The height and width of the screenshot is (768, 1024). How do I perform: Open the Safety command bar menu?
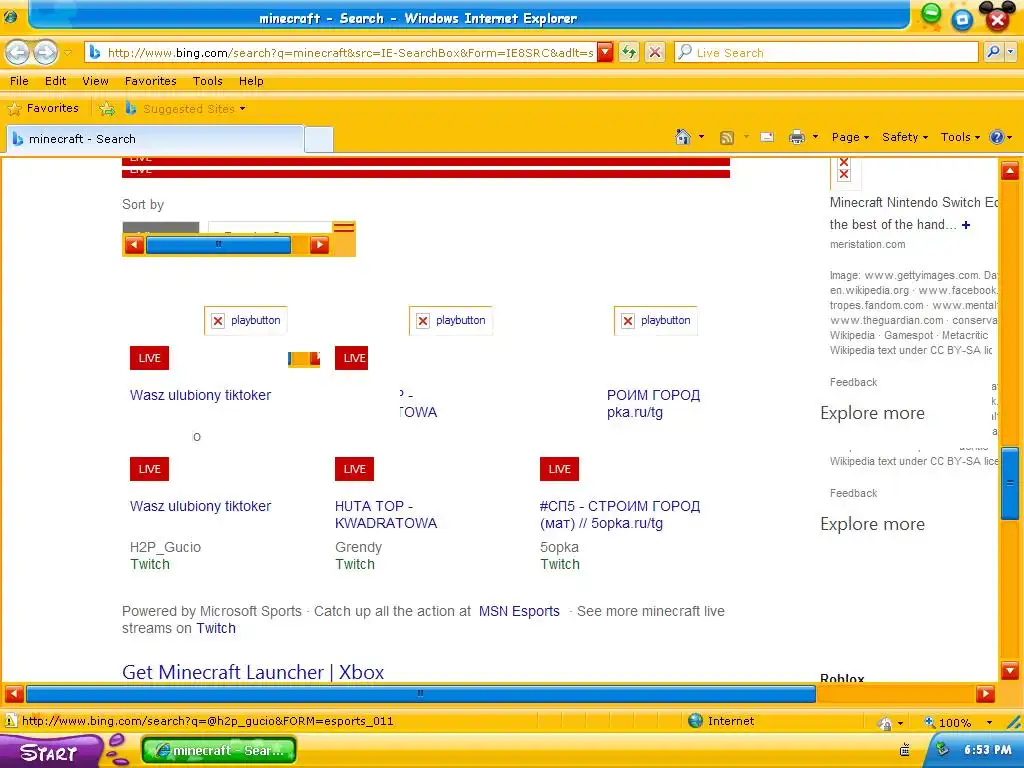click(x=904, y=137)
